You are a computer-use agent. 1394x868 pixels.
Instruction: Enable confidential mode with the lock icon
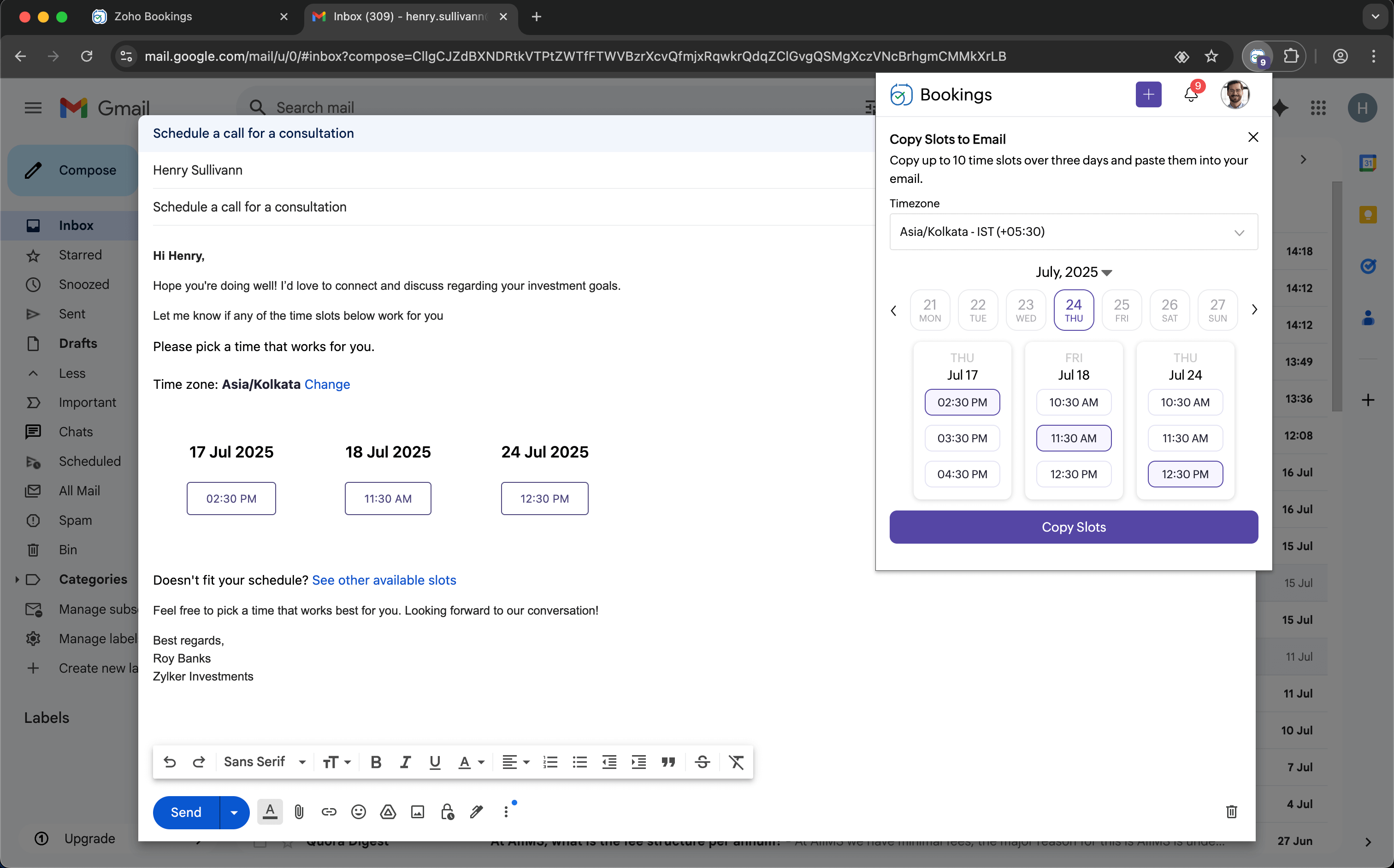(x=447, y=812)
